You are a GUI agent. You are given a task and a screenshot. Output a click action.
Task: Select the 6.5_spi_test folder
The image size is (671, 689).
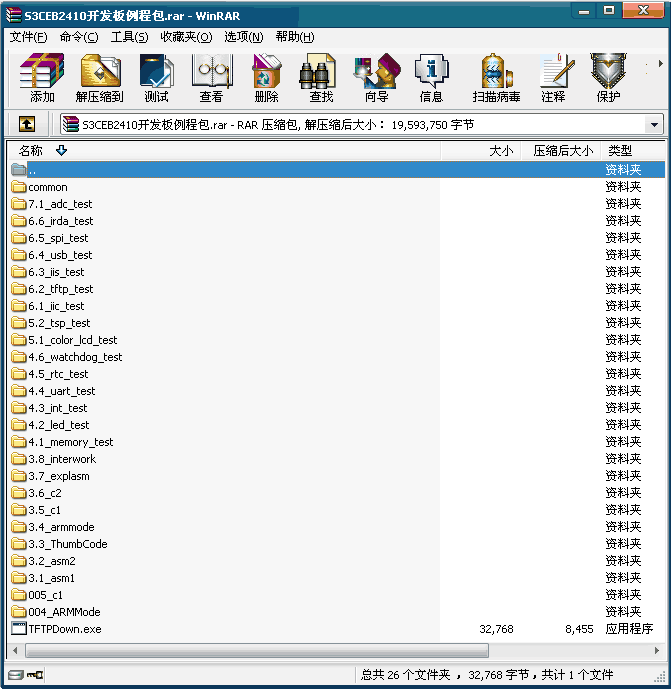[x=50, y=238]
